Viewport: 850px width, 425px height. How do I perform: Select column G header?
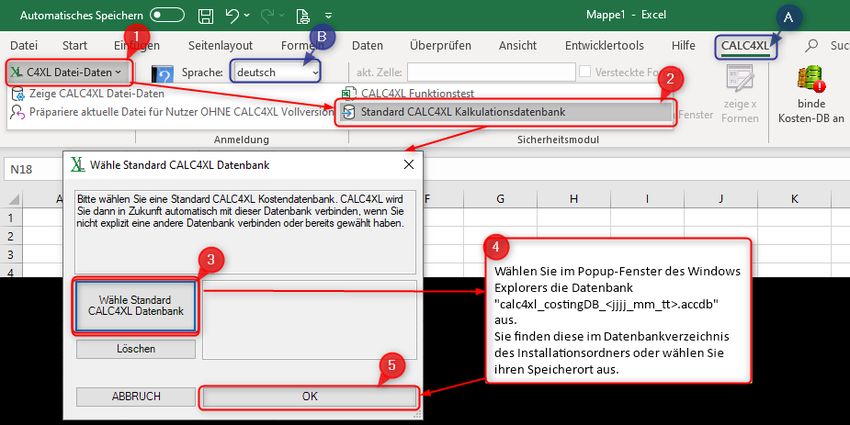tap(500, 199)
